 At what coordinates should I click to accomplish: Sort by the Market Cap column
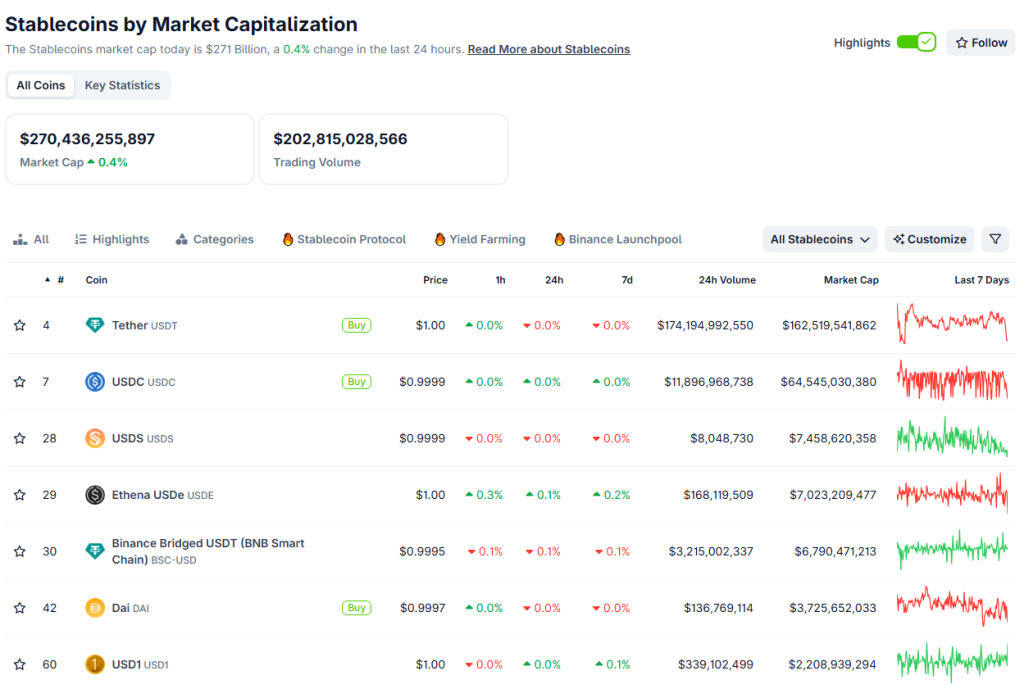(x=851, y=280)
